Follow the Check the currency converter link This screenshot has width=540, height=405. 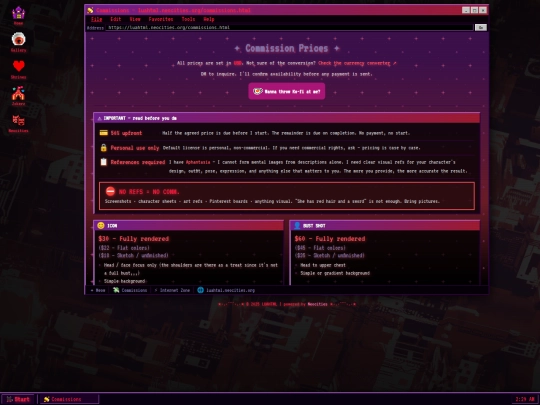(357, 63)
